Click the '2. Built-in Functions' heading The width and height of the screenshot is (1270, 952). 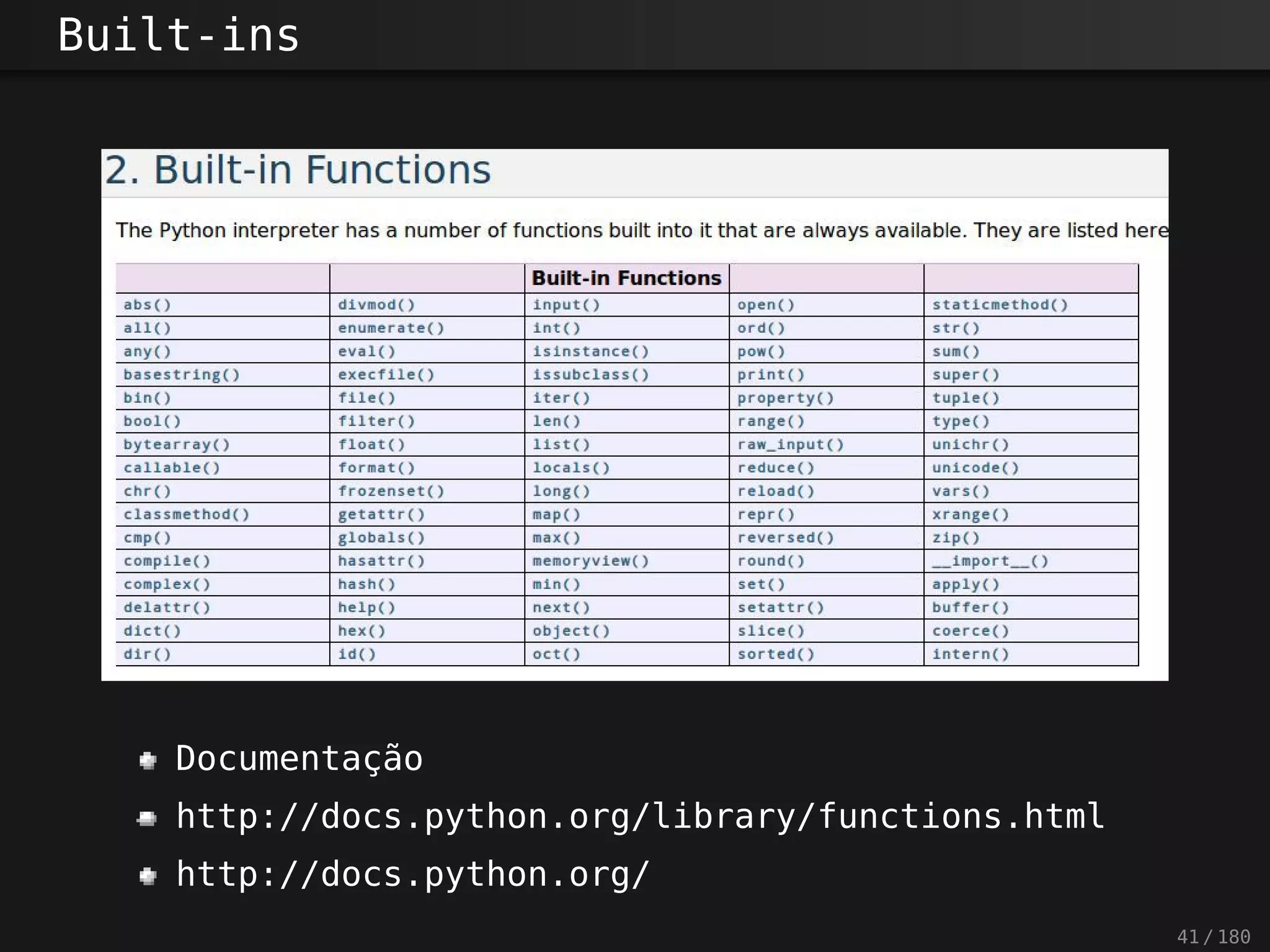coord(298,170)
